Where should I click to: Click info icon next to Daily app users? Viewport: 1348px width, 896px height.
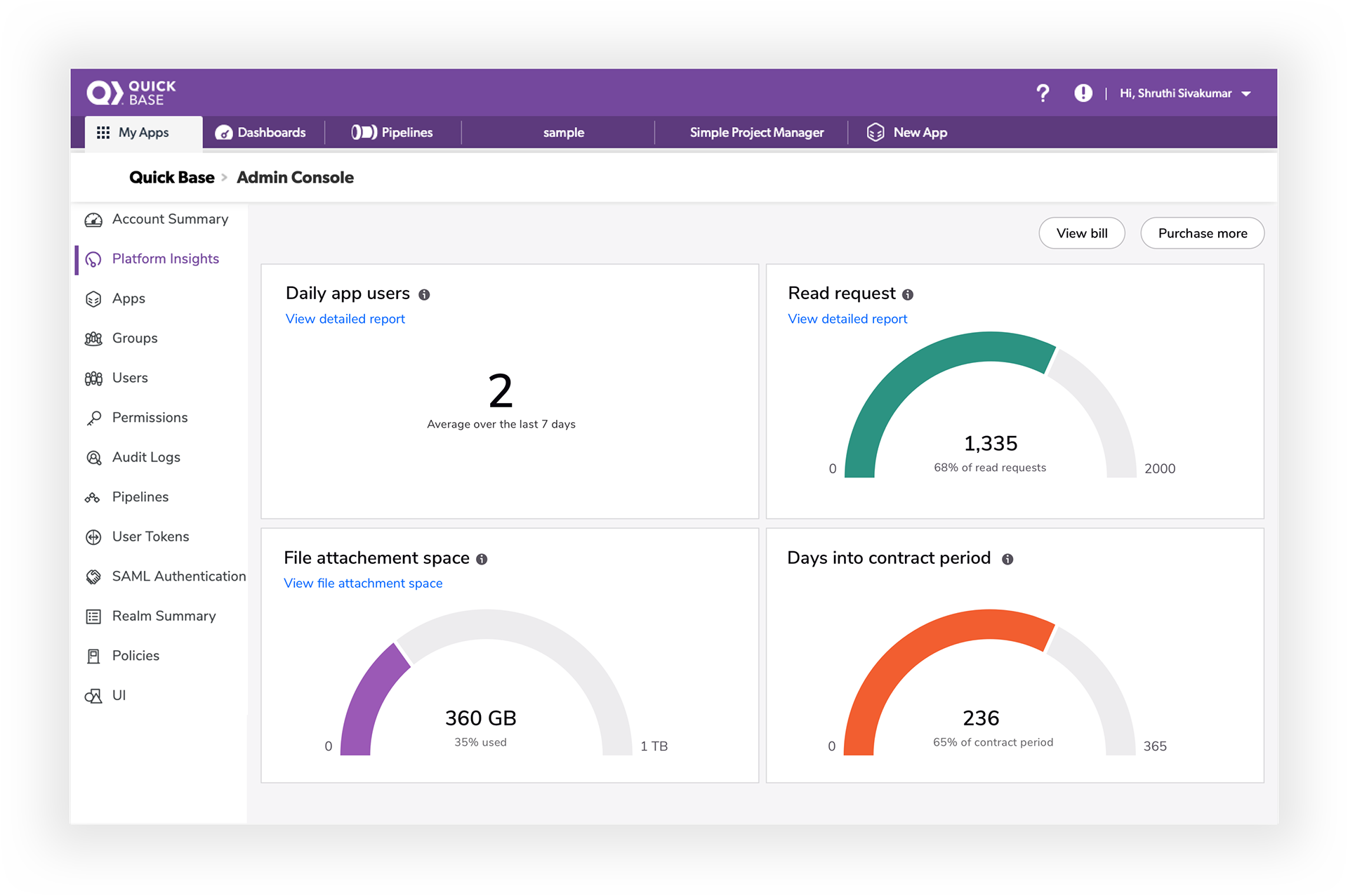424,295
